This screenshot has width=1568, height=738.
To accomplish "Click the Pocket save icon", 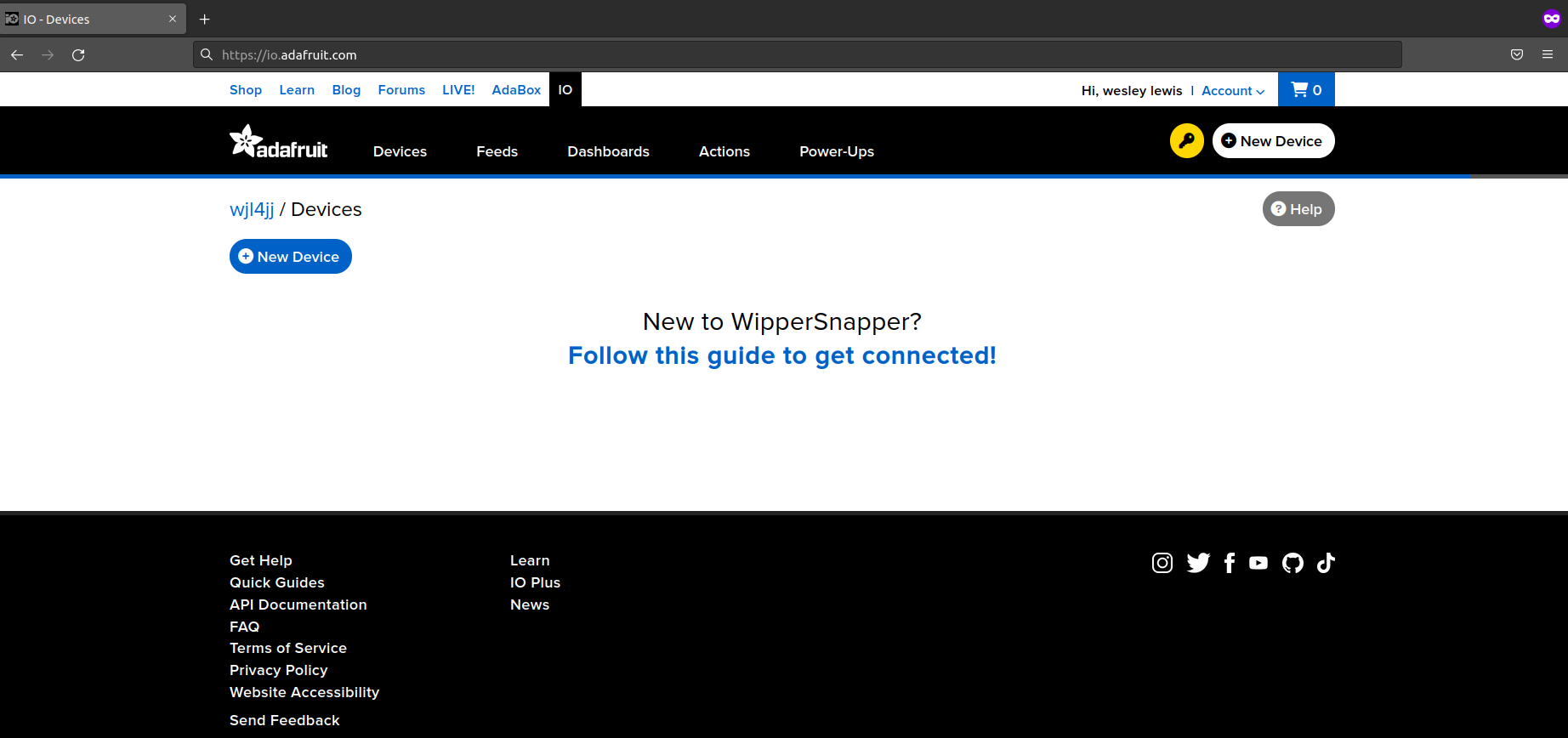I will click(1517, 54).
